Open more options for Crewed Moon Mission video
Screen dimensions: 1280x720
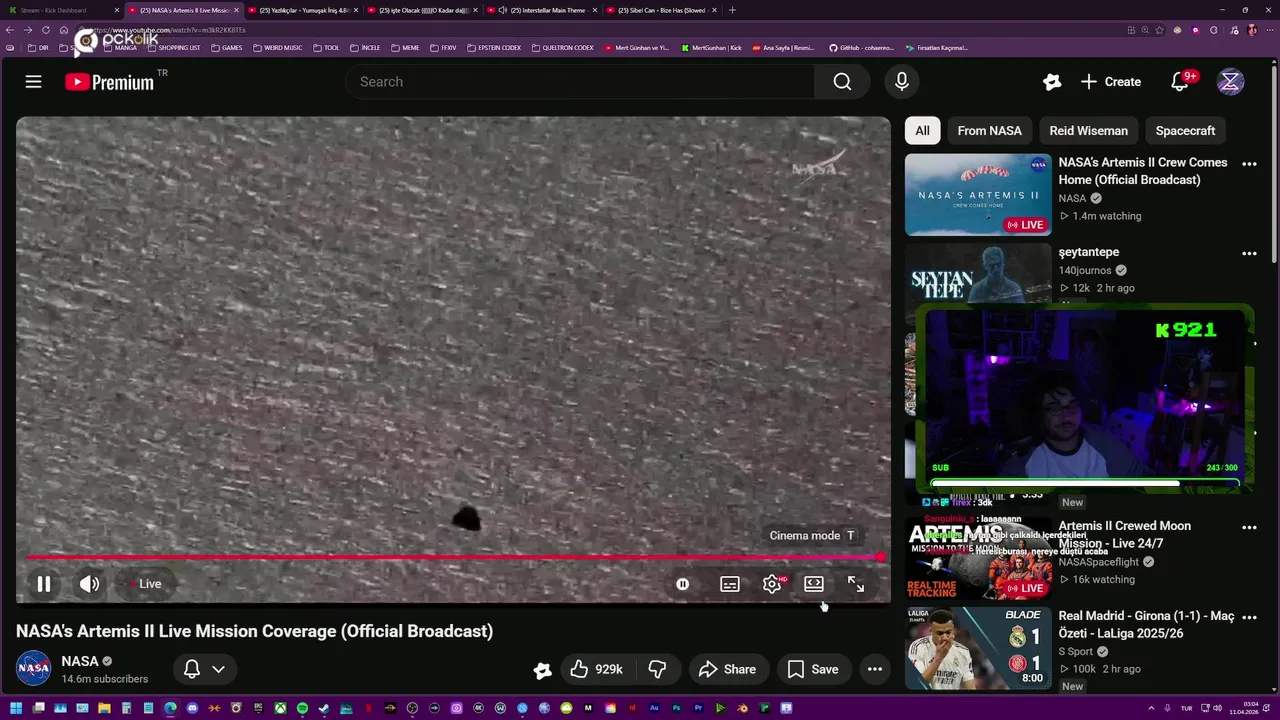tap(1249, 527)
